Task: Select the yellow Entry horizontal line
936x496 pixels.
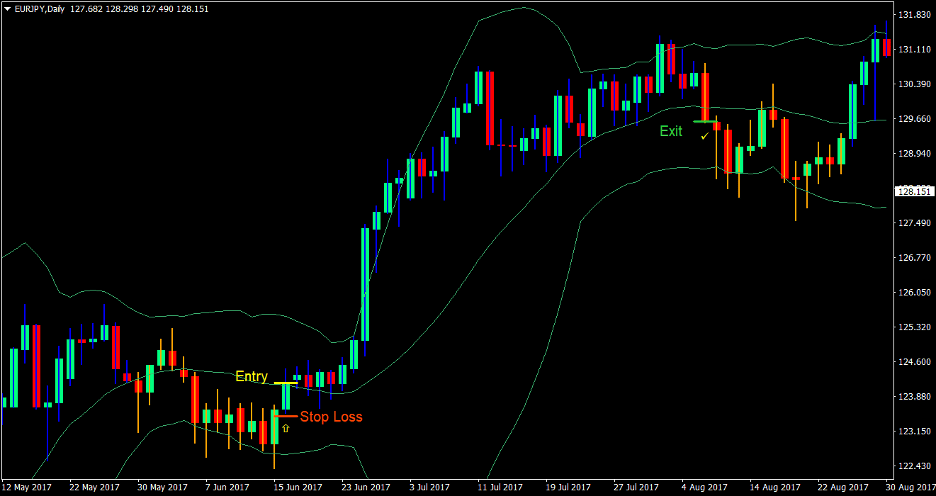Action: coord(286,383)
